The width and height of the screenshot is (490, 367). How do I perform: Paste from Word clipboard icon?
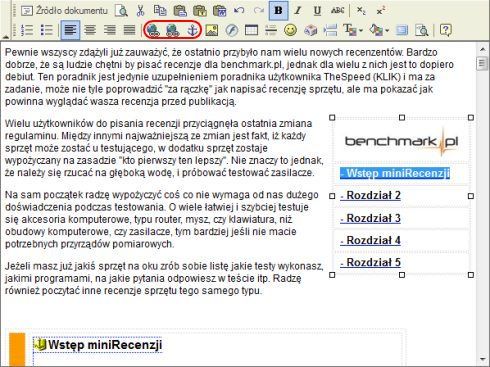pyautogui.click(x=219, y=11)
